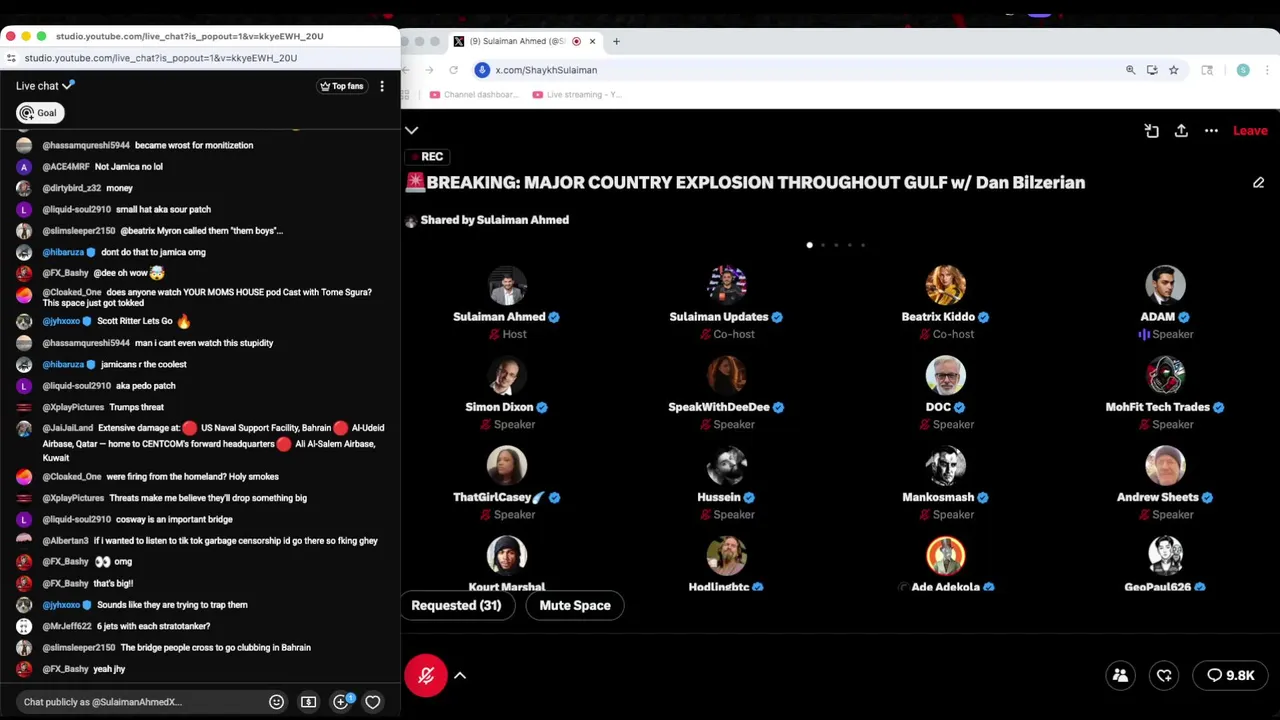
Task: Click the YouTube chat site settings icon
Action: [11, 58]
